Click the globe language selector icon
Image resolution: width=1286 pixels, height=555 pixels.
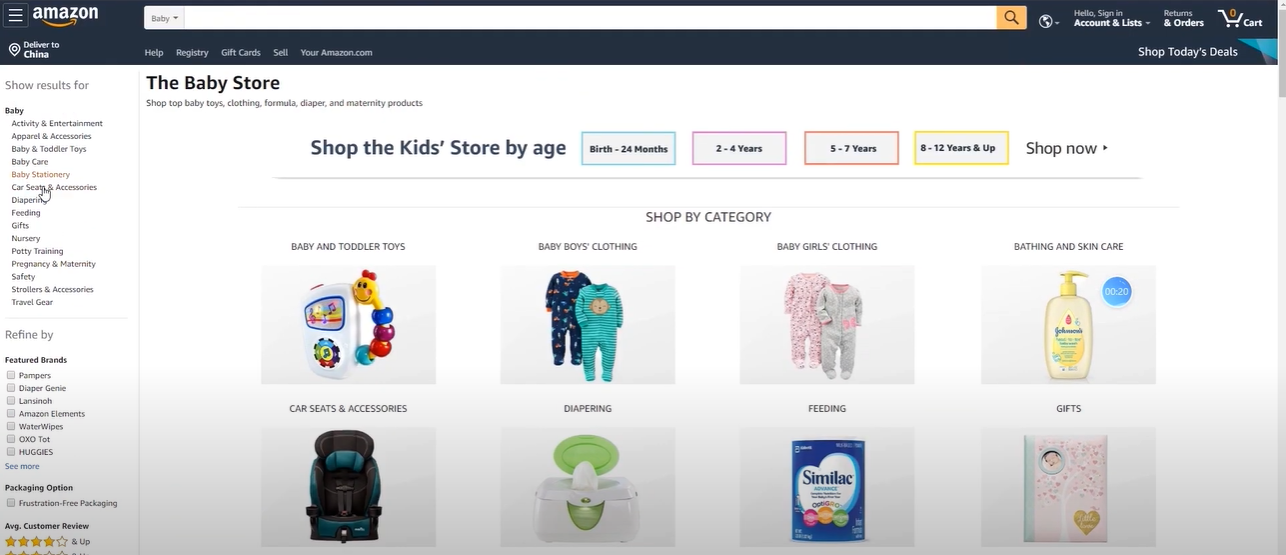point(1045,21)
